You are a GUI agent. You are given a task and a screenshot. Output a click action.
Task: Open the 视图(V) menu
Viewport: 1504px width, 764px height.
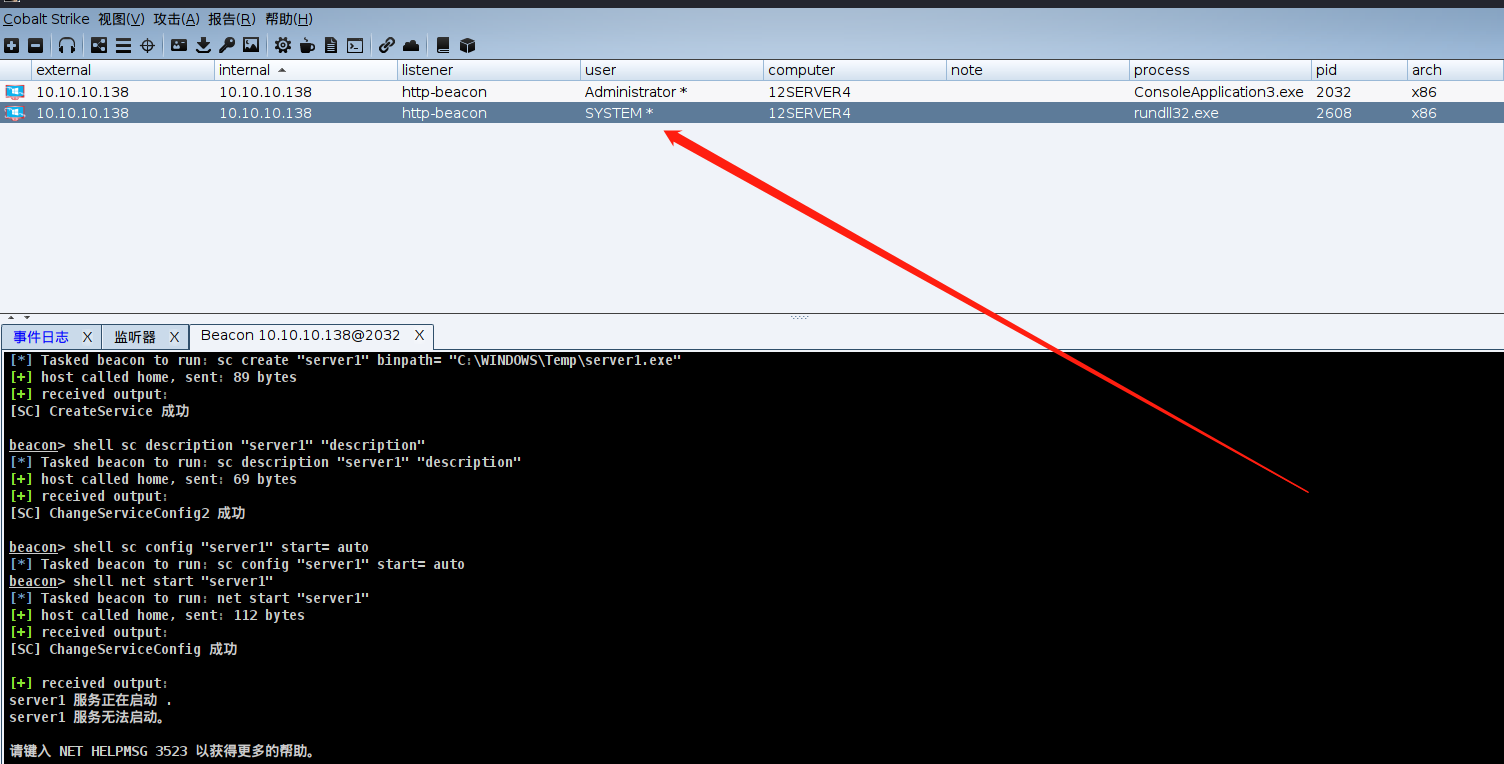click(121, 19)
